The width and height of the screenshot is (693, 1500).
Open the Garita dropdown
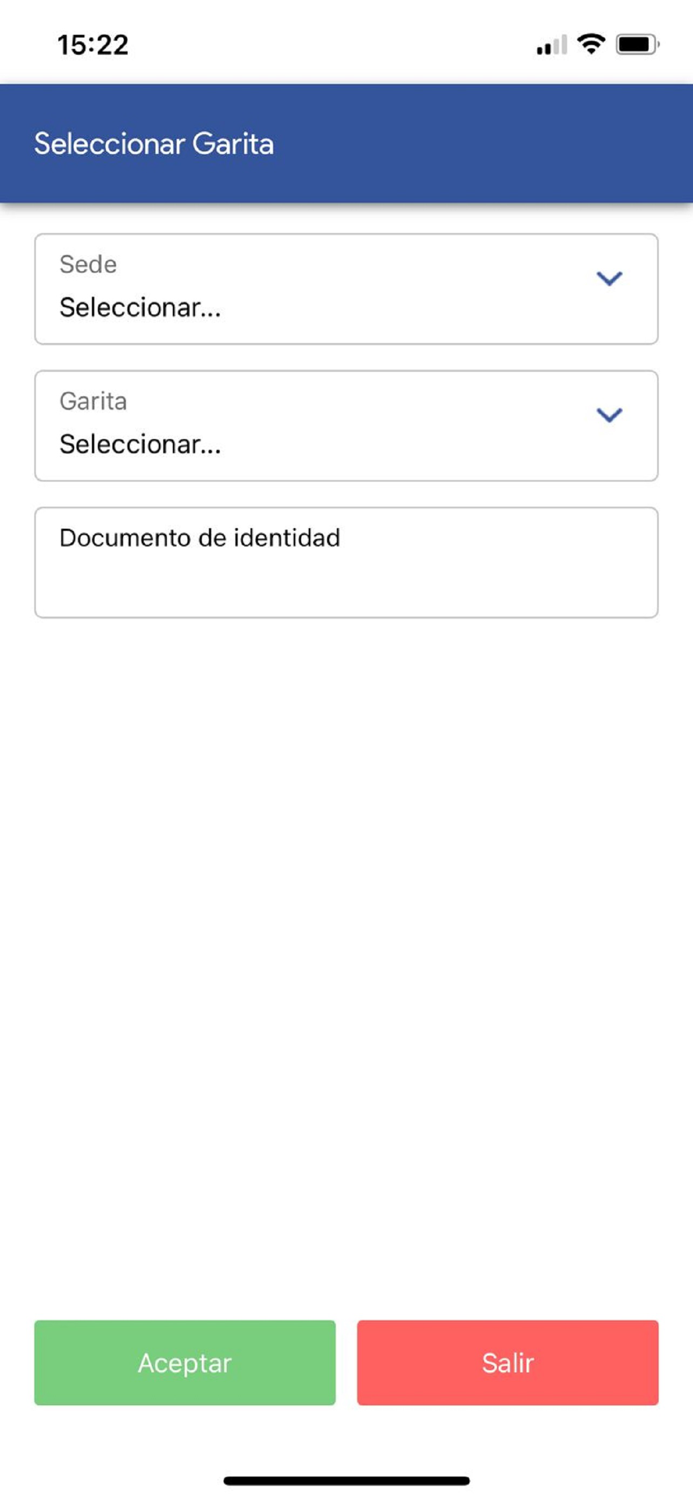[x=346, y=425]
